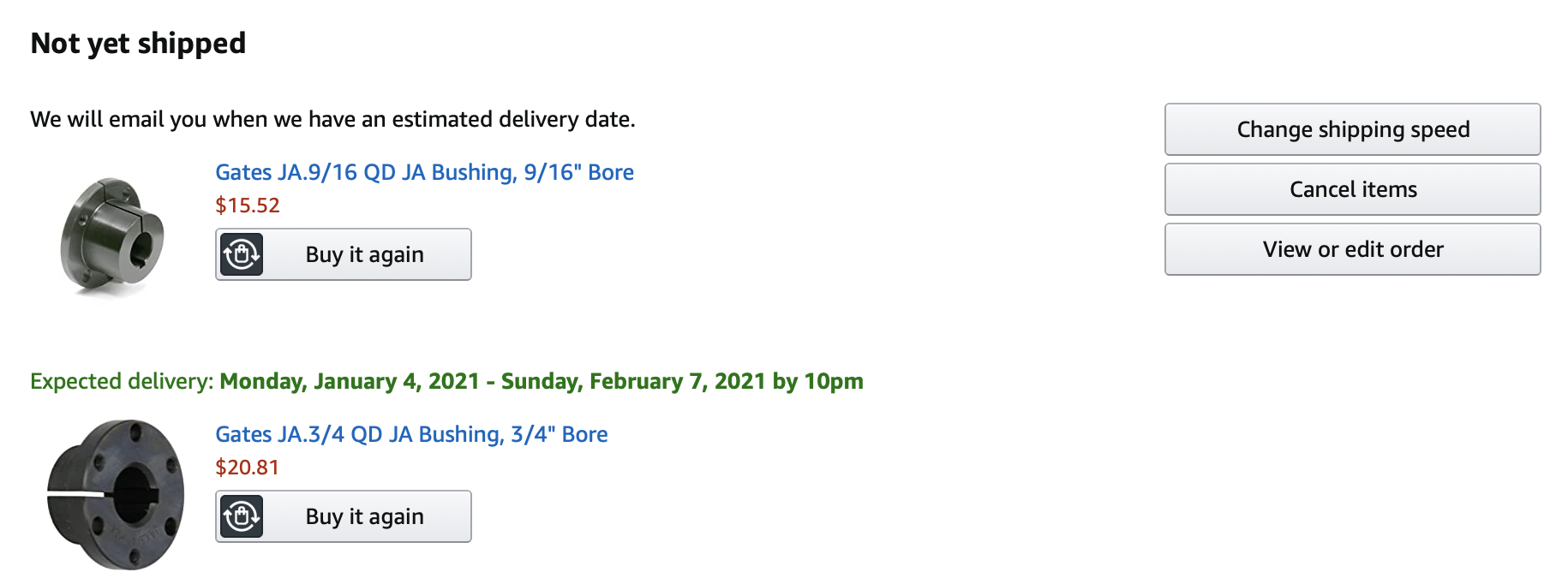Click the 'We will email you' message

[332, 119]
